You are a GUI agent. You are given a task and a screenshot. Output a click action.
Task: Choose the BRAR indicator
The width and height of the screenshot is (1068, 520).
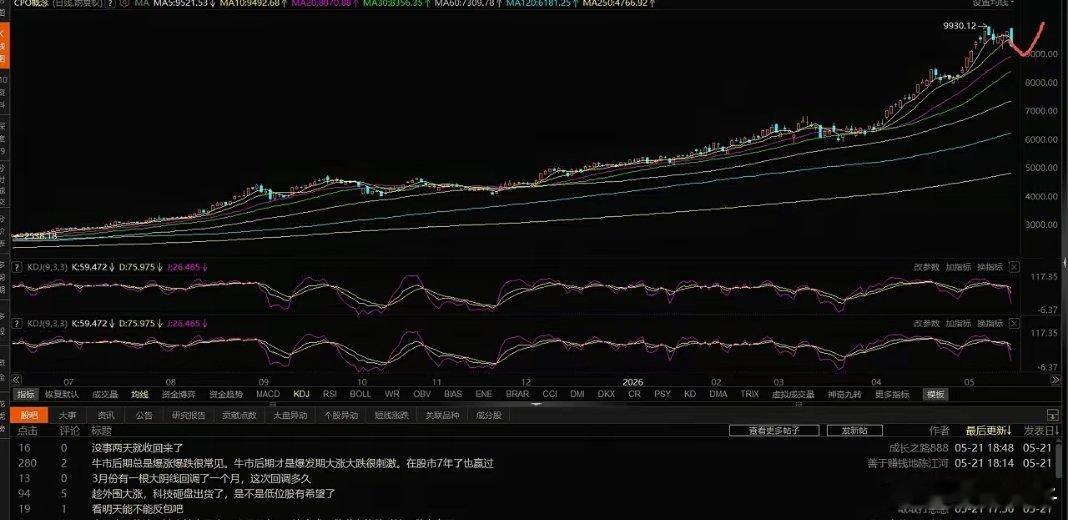tap(518, 394)
